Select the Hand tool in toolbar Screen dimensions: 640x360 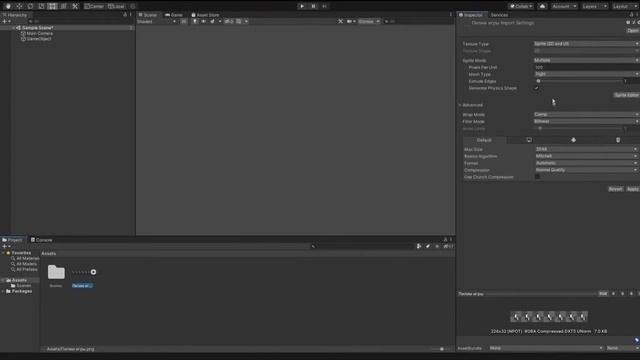(x=8, y=6)
